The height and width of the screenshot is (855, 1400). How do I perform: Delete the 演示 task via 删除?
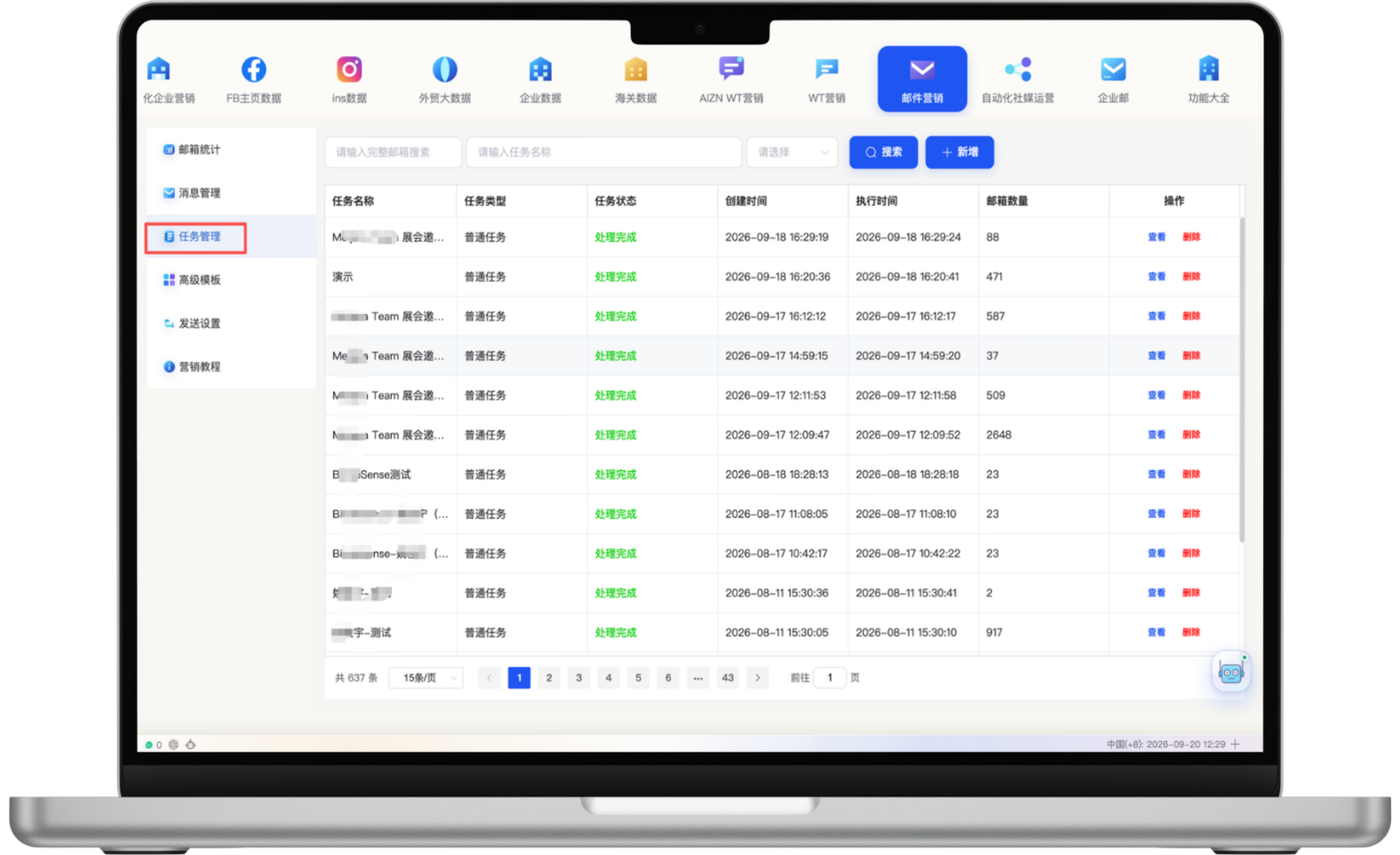[1191, 276]
